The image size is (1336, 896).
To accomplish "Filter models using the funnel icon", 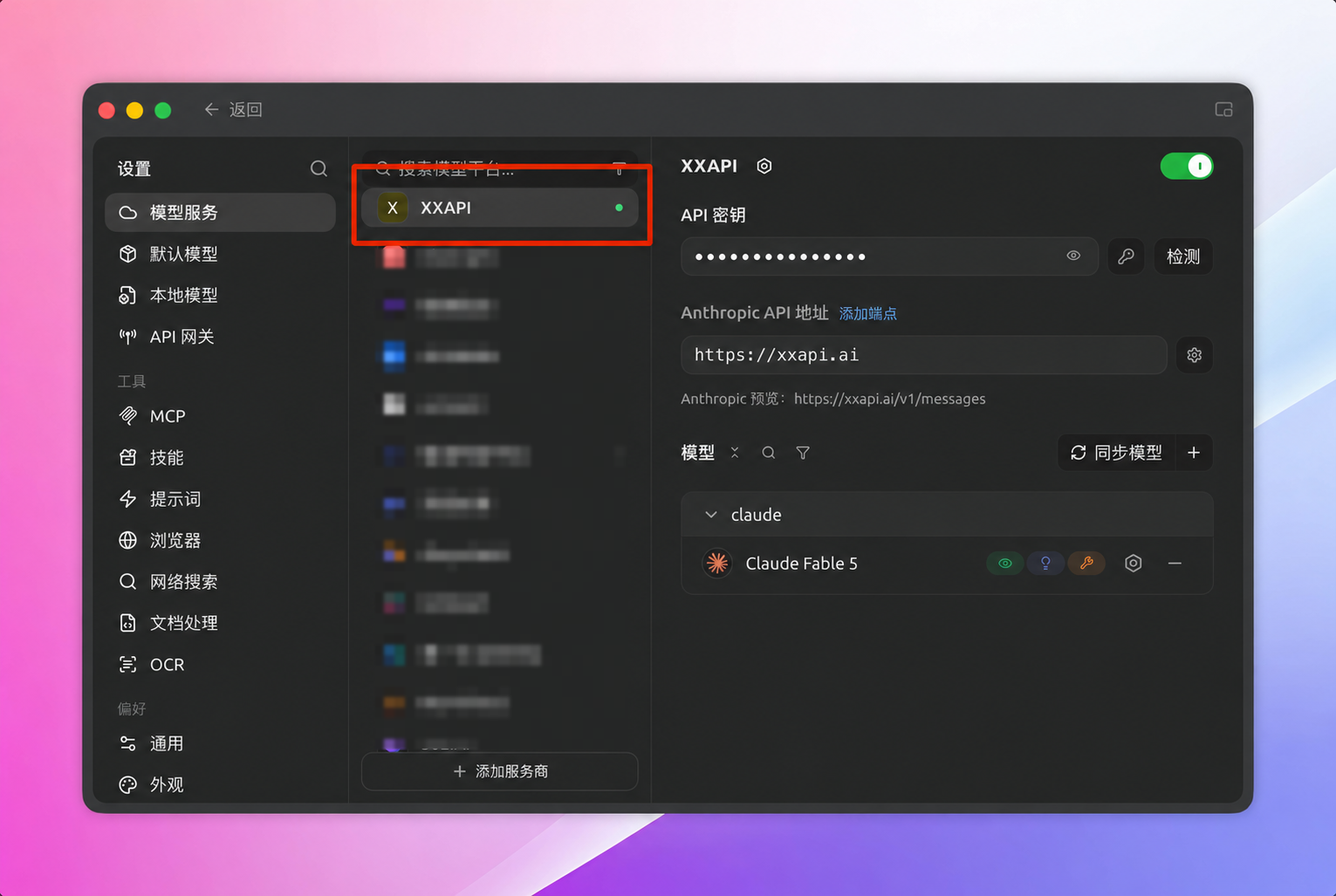I will tap(803, 453).
